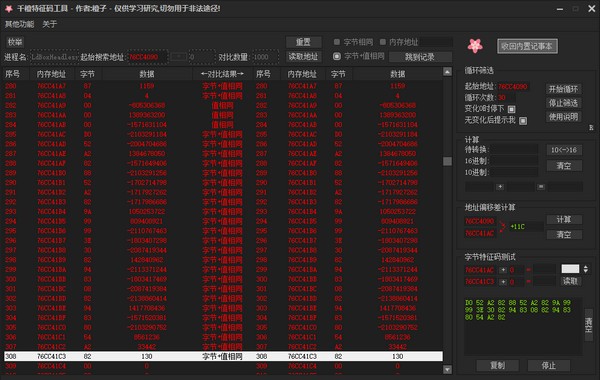The height and width of the screenshot is (380, 600).
Task: Convert with the 10<->16 button
Action: tap(564, 150)
